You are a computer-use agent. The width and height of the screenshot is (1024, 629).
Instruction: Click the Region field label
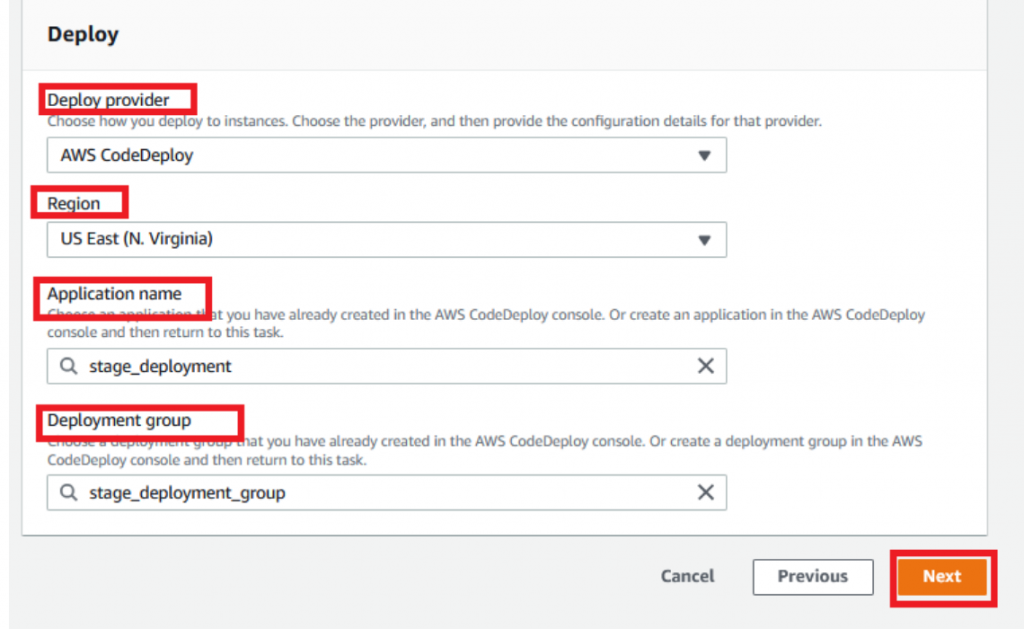click(74, 203)
